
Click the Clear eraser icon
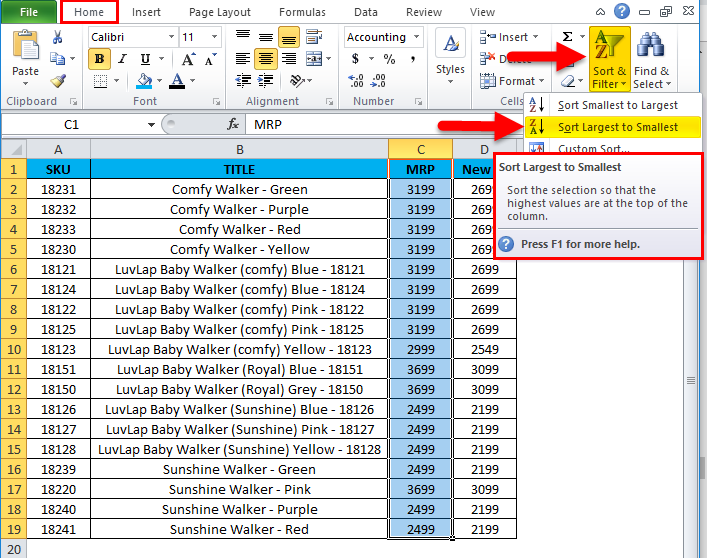(569, 81)
